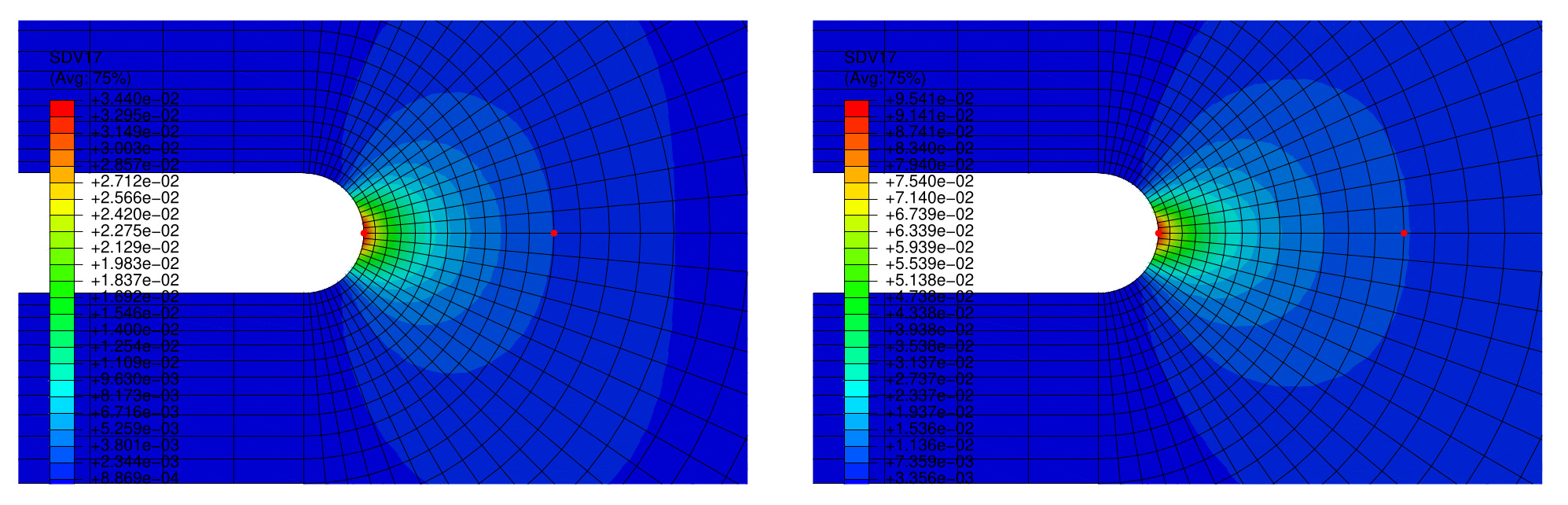Click the red marker on right plot centerline ahead of notch
The image size is (1568, 505).
[1404, 233]
